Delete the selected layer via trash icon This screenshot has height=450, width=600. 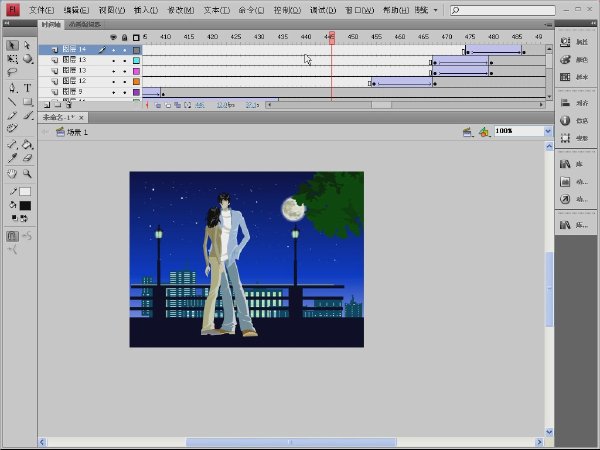point(68,104)
